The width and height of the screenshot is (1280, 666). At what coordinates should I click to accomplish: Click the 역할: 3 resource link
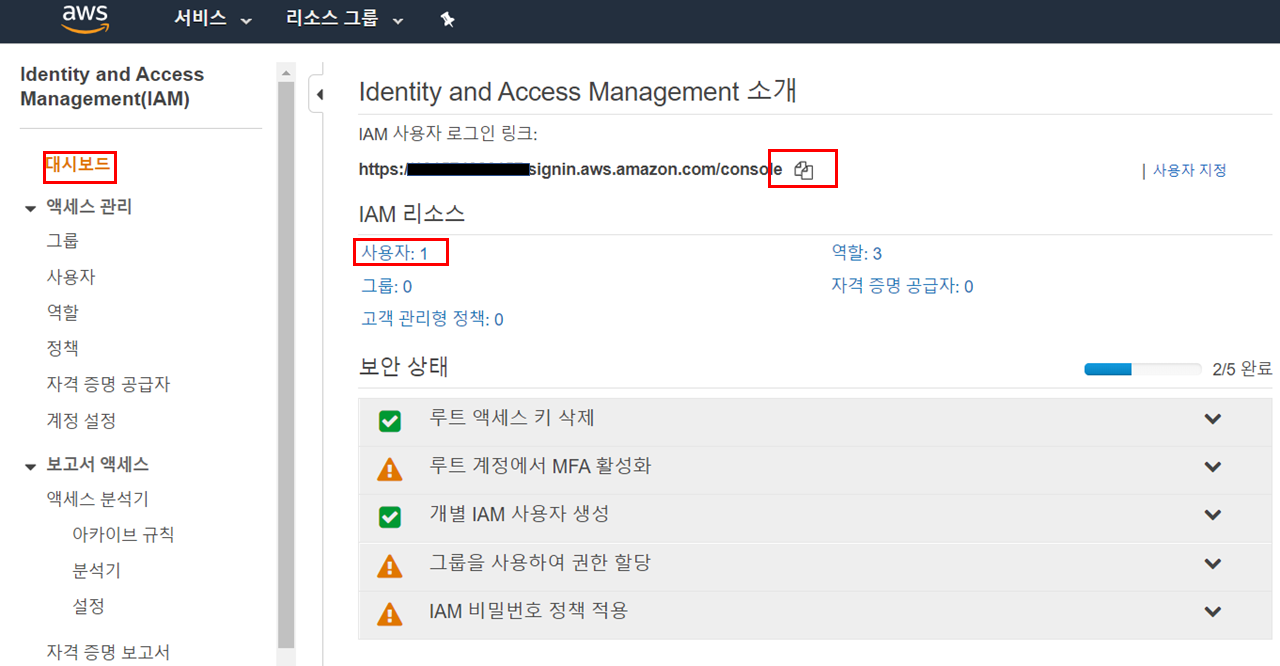coord(857,253)
